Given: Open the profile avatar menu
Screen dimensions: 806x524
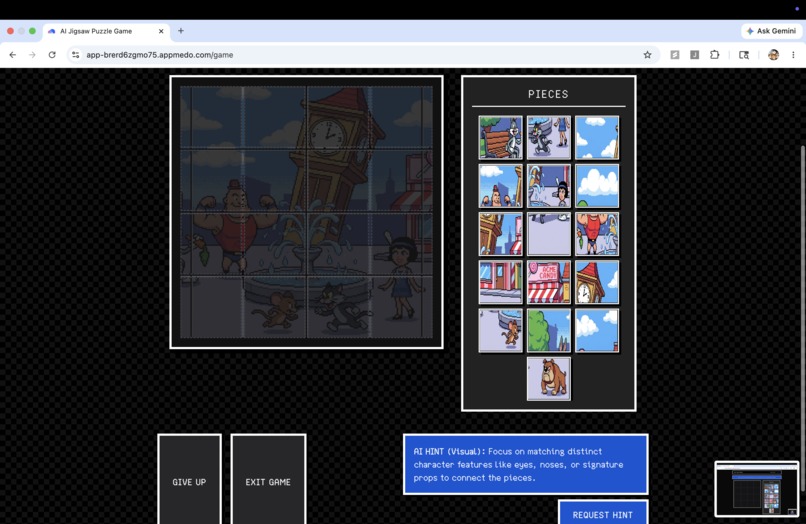Looking at the screenshot, I should pyautogui.click(x=773, y=55).
